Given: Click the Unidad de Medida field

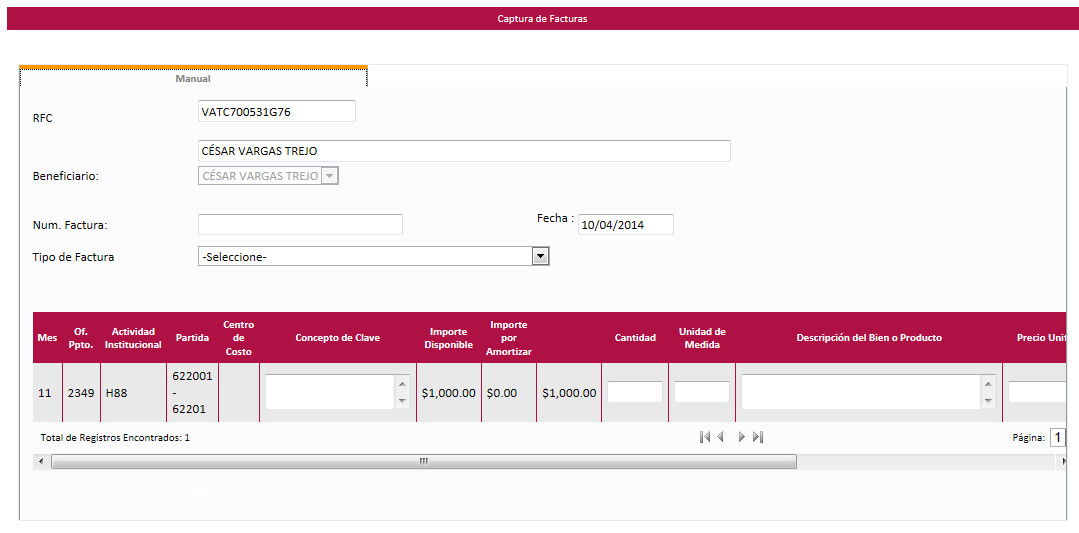Looking at the screenshot, I should click(x=701, y=392).
